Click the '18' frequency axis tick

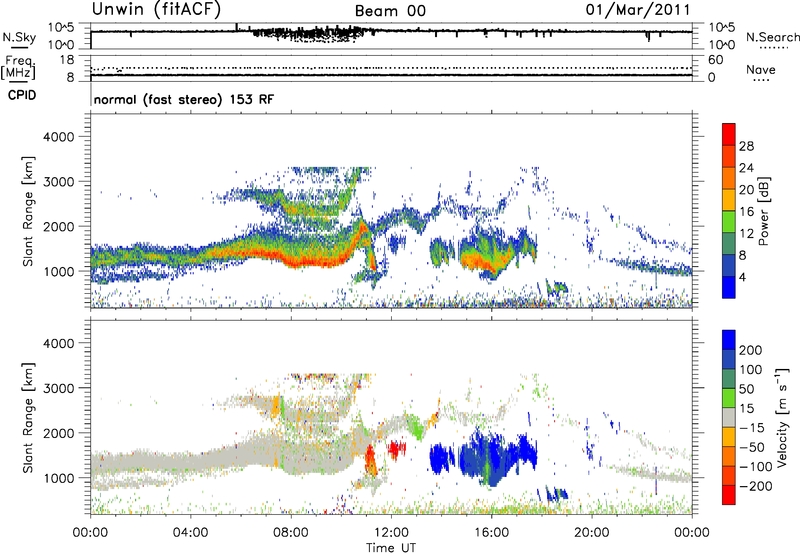[x=67, y=60]
